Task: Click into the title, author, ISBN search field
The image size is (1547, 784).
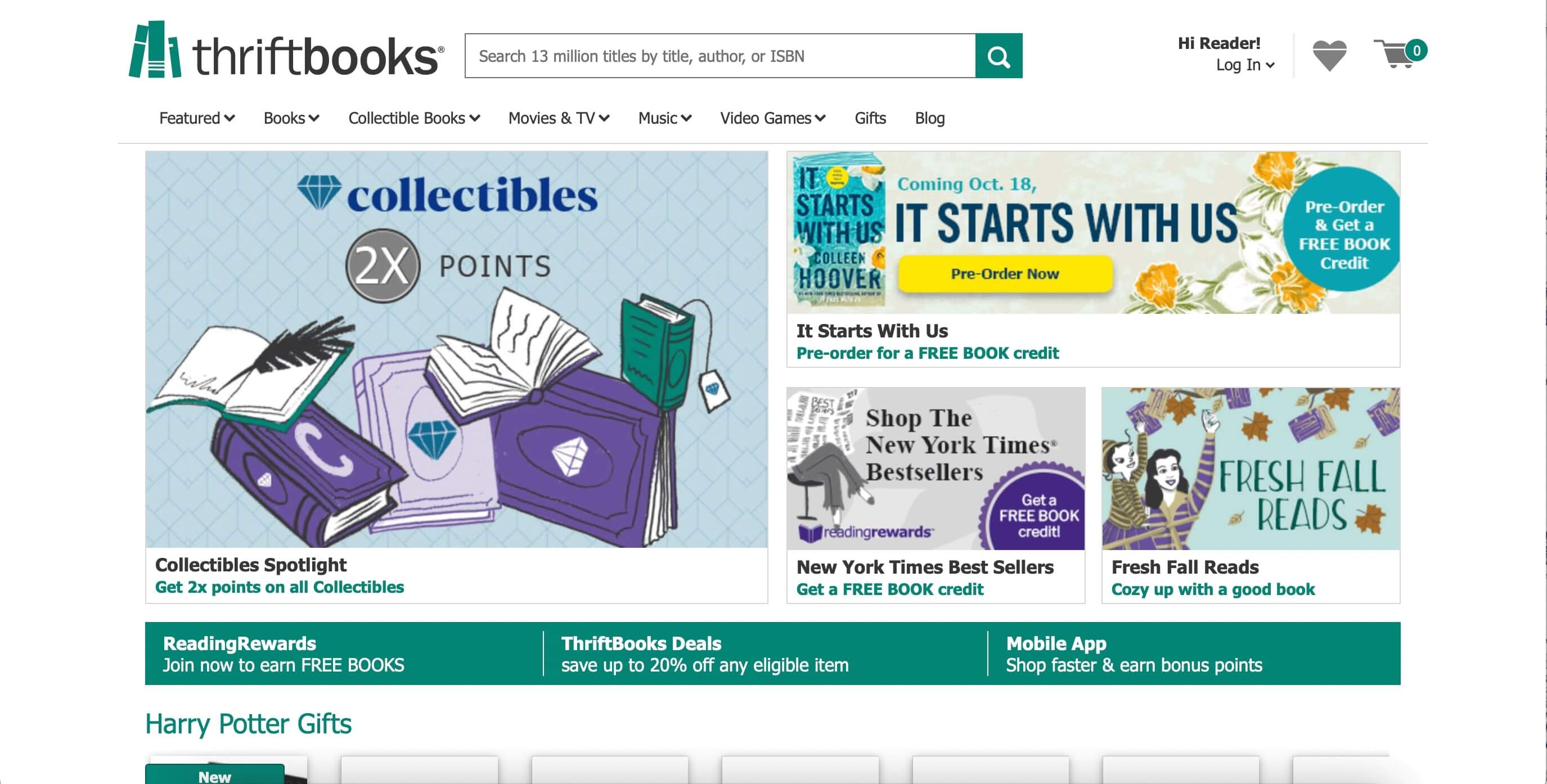Action: [720, 56]
